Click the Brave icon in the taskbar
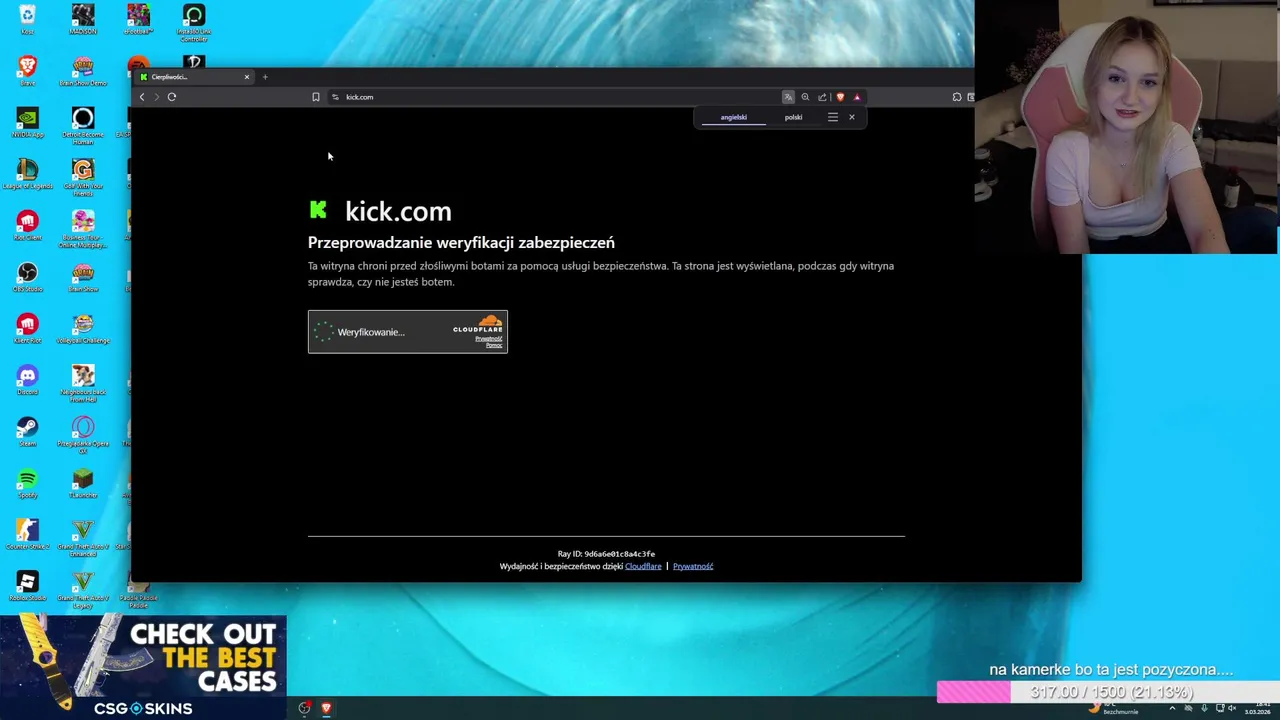Screen dimensions: 1280x720 click(x=326, y=708)
